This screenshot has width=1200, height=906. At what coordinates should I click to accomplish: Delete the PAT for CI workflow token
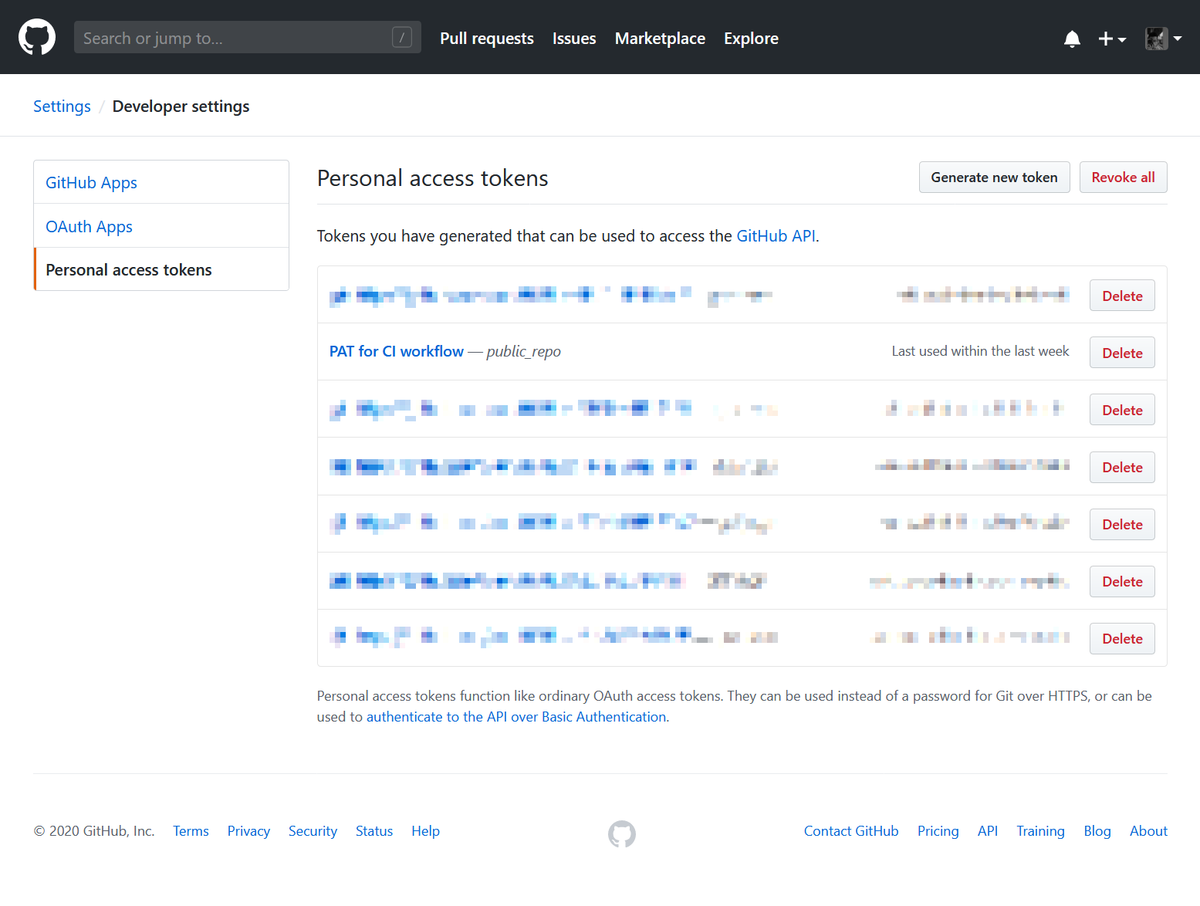[x=1122, y=353]
